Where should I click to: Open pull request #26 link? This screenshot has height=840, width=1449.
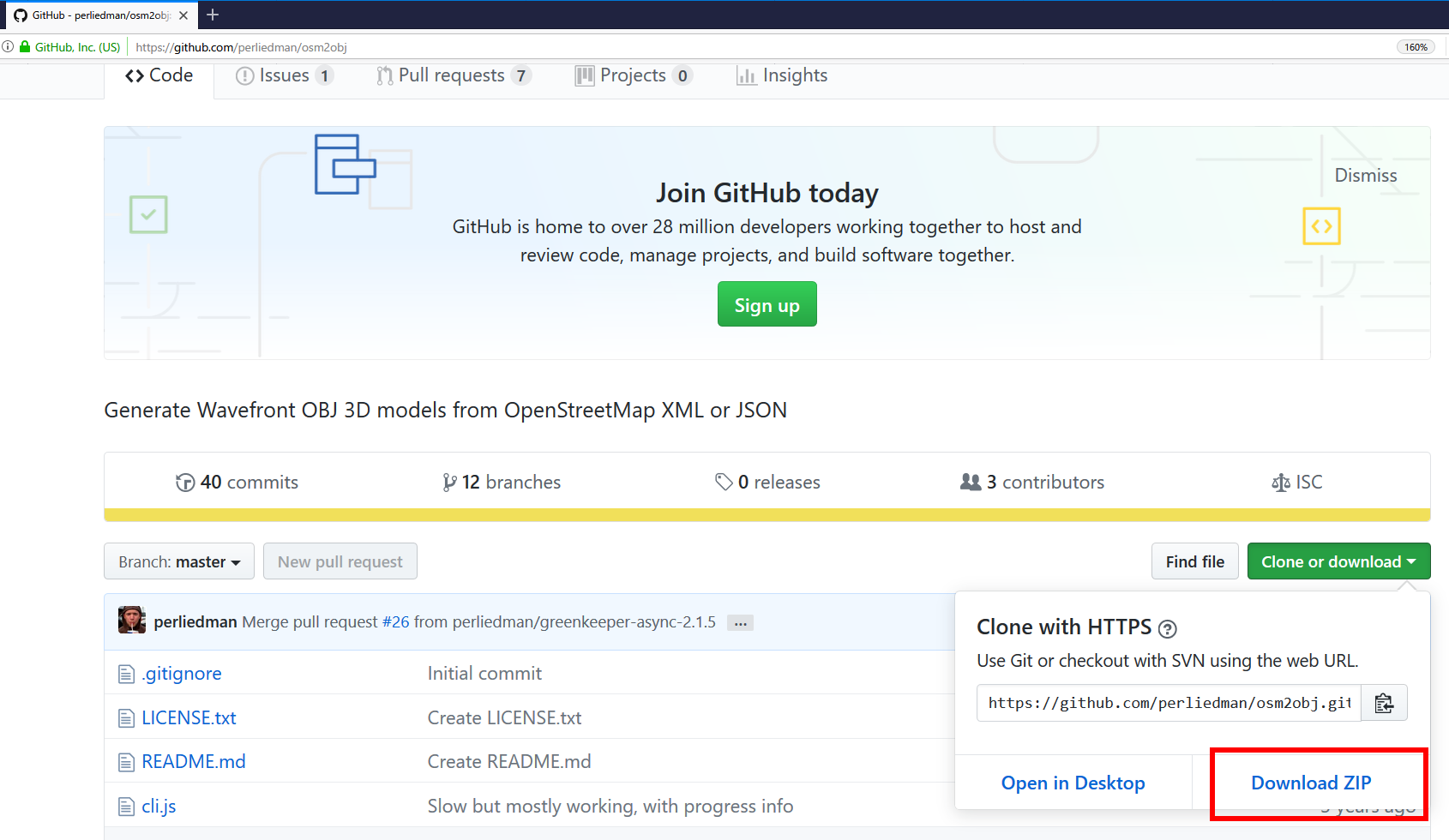point(396,621)
